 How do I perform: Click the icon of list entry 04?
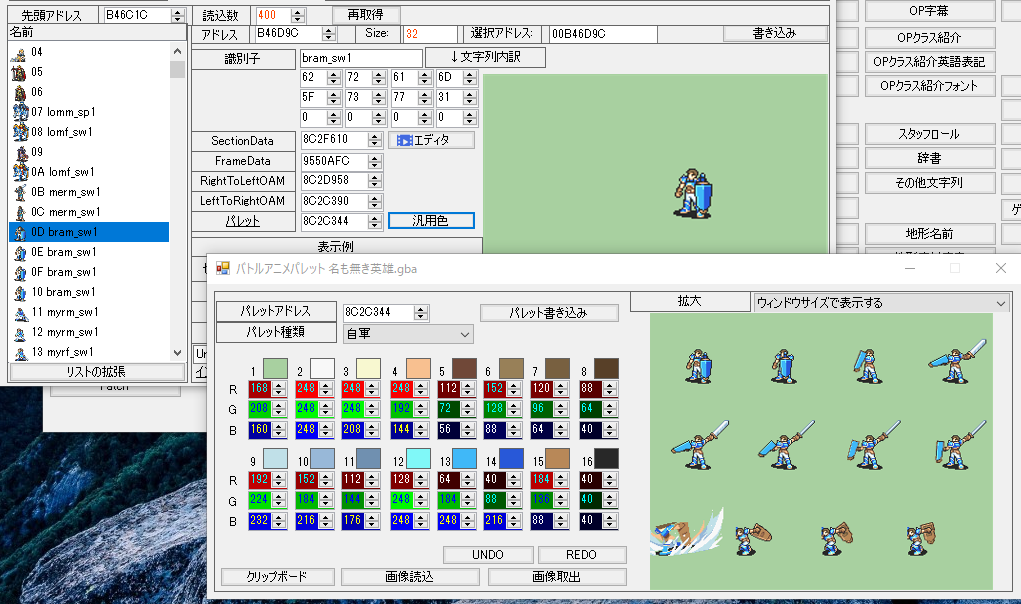19,53
